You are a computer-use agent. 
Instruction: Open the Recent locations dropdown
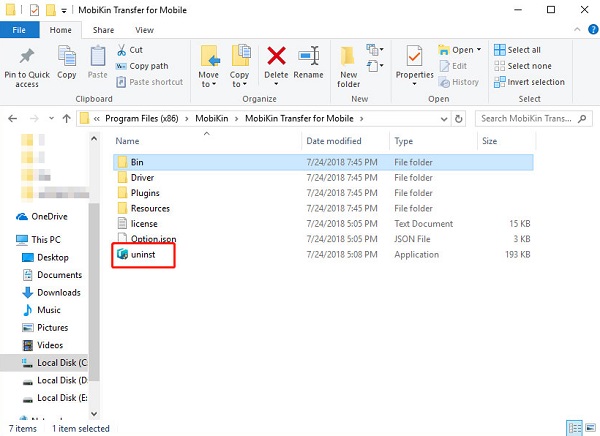[x=51, y=119]
